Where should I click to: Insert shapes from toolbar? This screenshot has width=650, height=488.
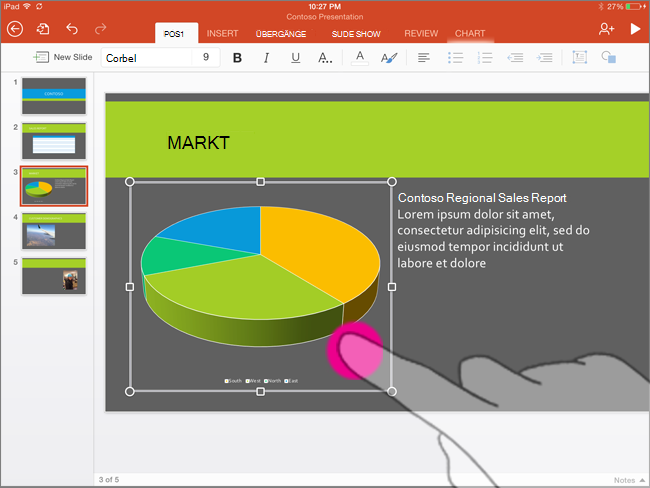pyautogui.click(x=608, y=57)
